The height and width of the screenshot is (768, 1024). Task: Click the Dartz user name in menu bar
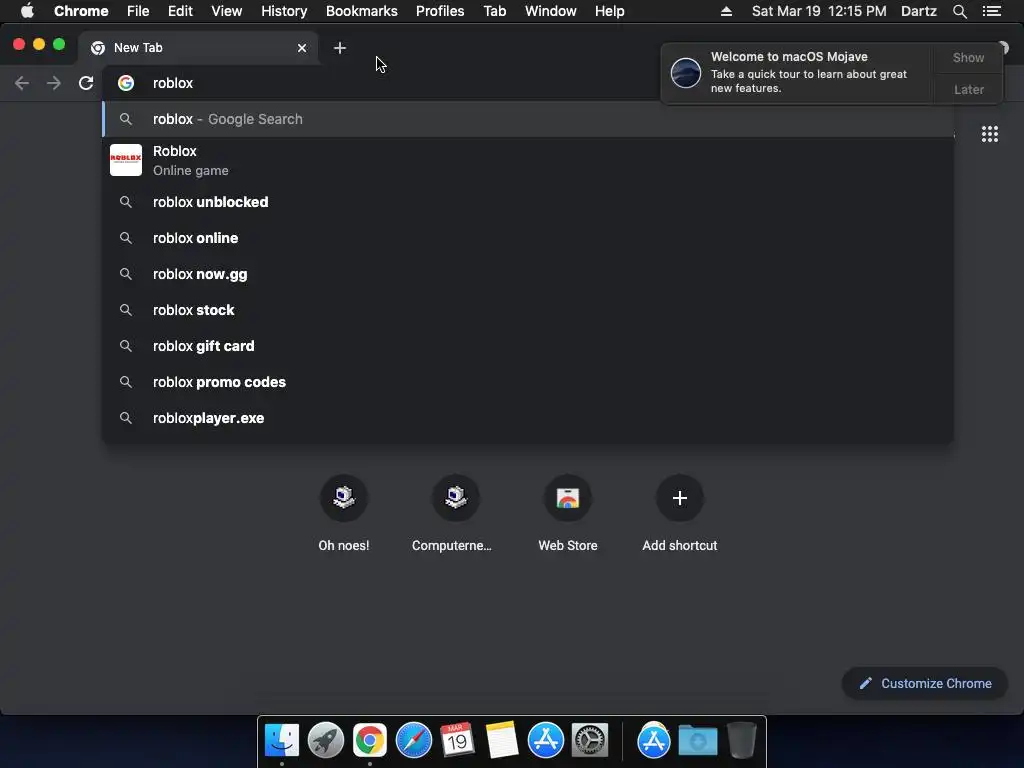918,11
